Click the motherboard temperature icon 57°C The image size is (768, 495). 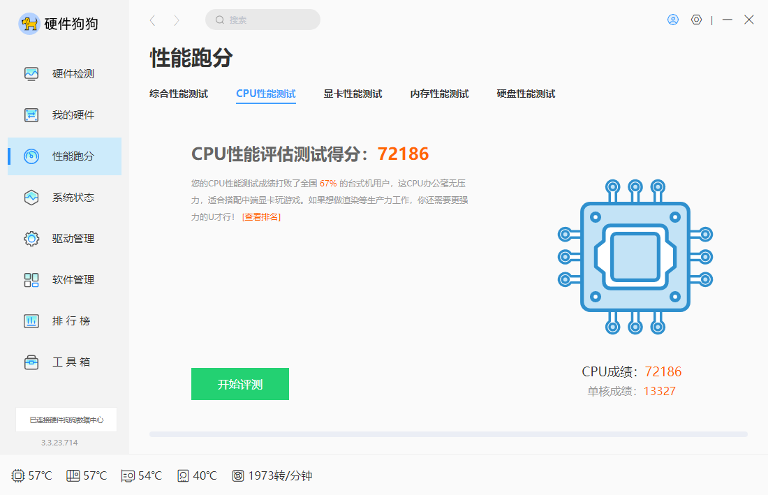coord(73,475)
